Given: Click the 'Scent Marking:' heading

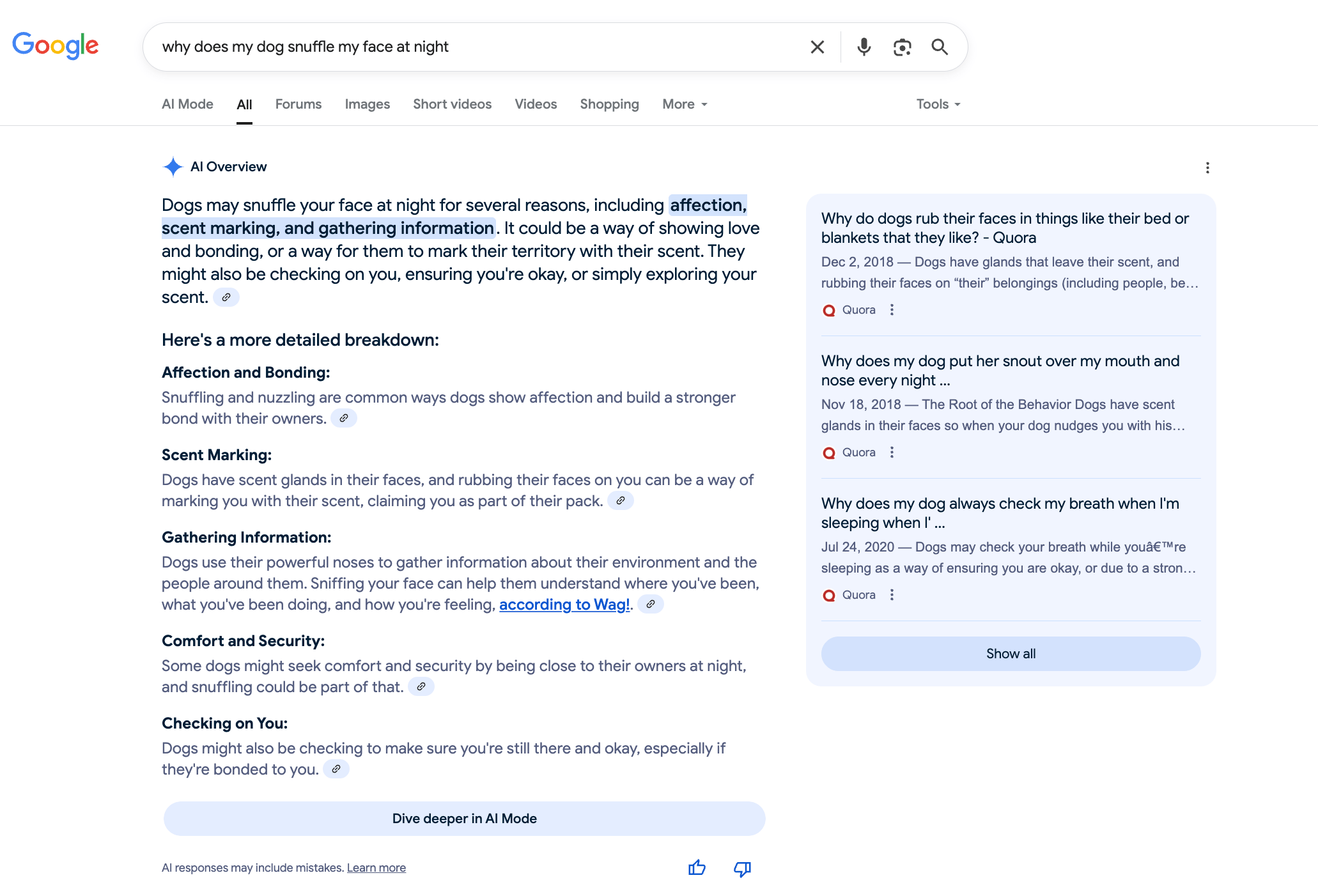Looking at the screenshot, I should [217, 455].
